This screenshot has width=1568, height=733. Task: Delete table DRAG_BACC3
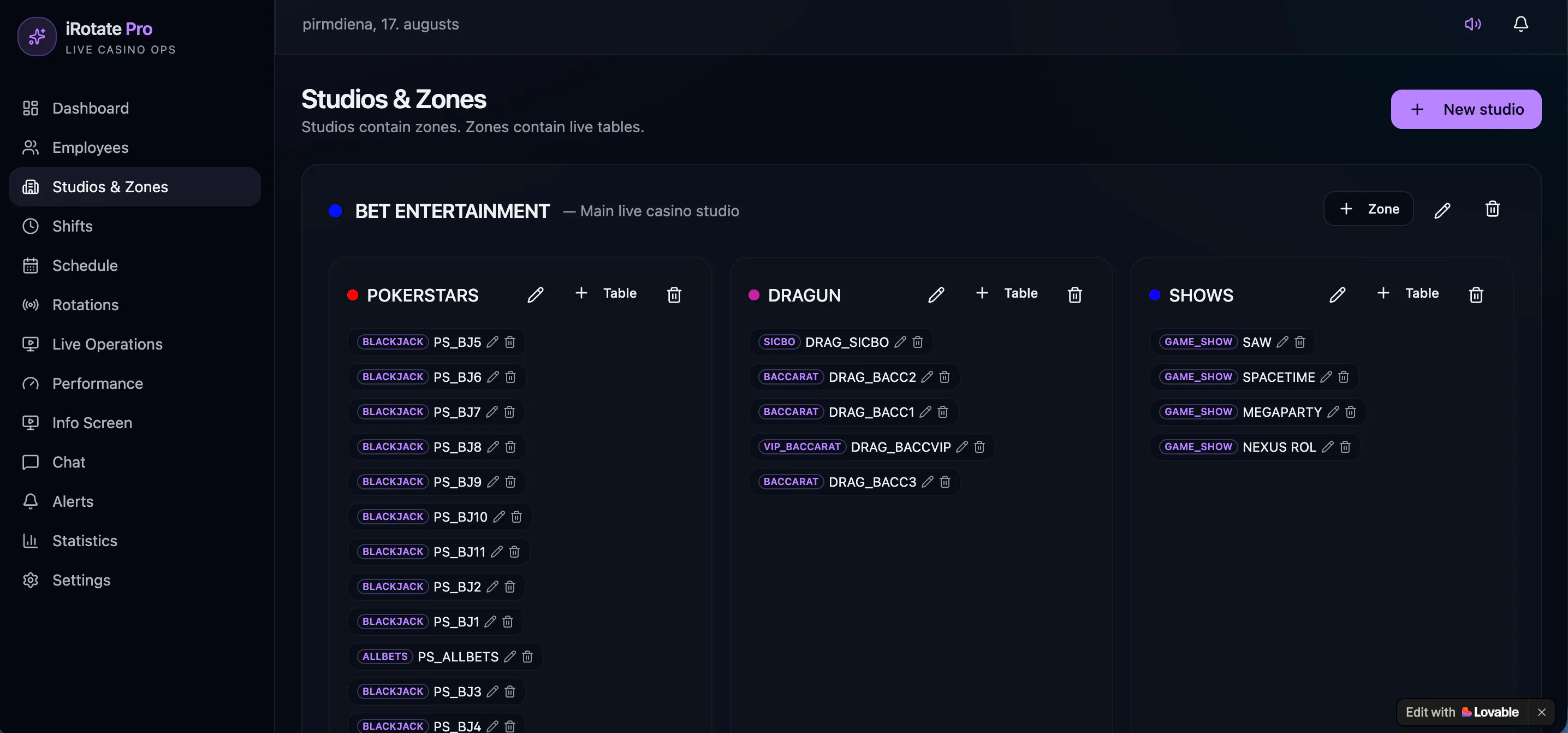[945, 482]
